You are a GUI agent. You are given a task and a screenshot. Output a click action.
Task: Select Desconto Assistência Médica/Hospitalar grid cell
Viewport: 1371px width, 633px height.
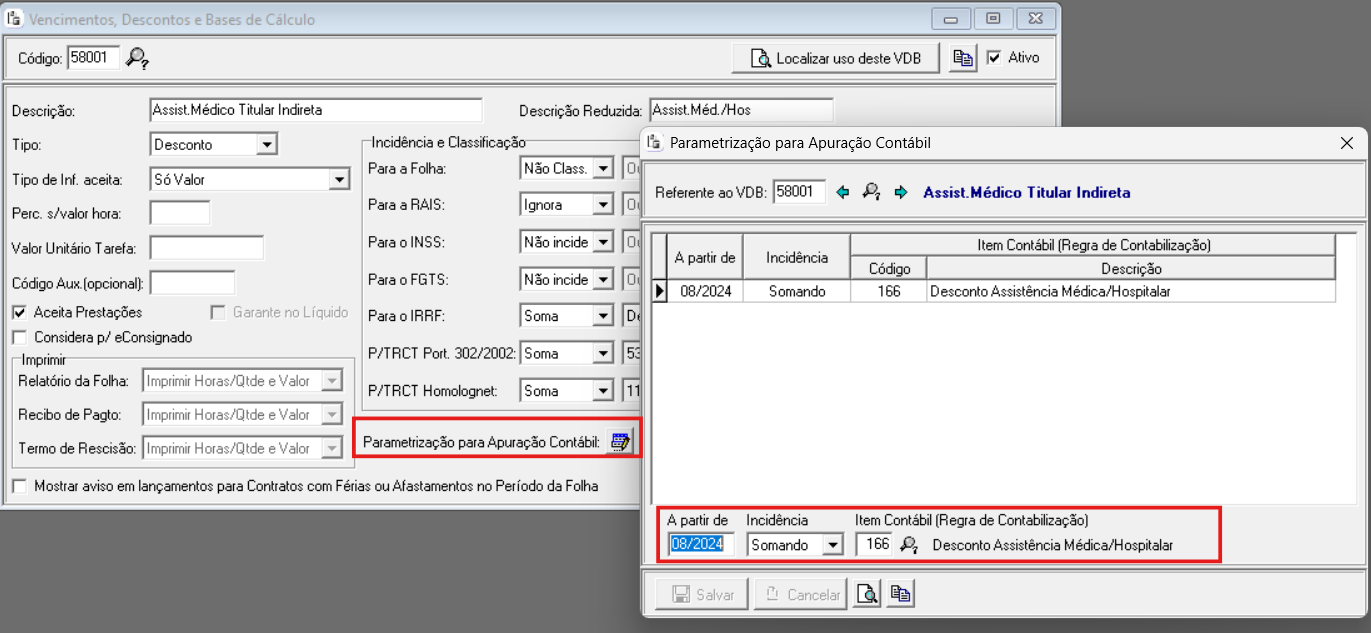(x=1131, y=291)
